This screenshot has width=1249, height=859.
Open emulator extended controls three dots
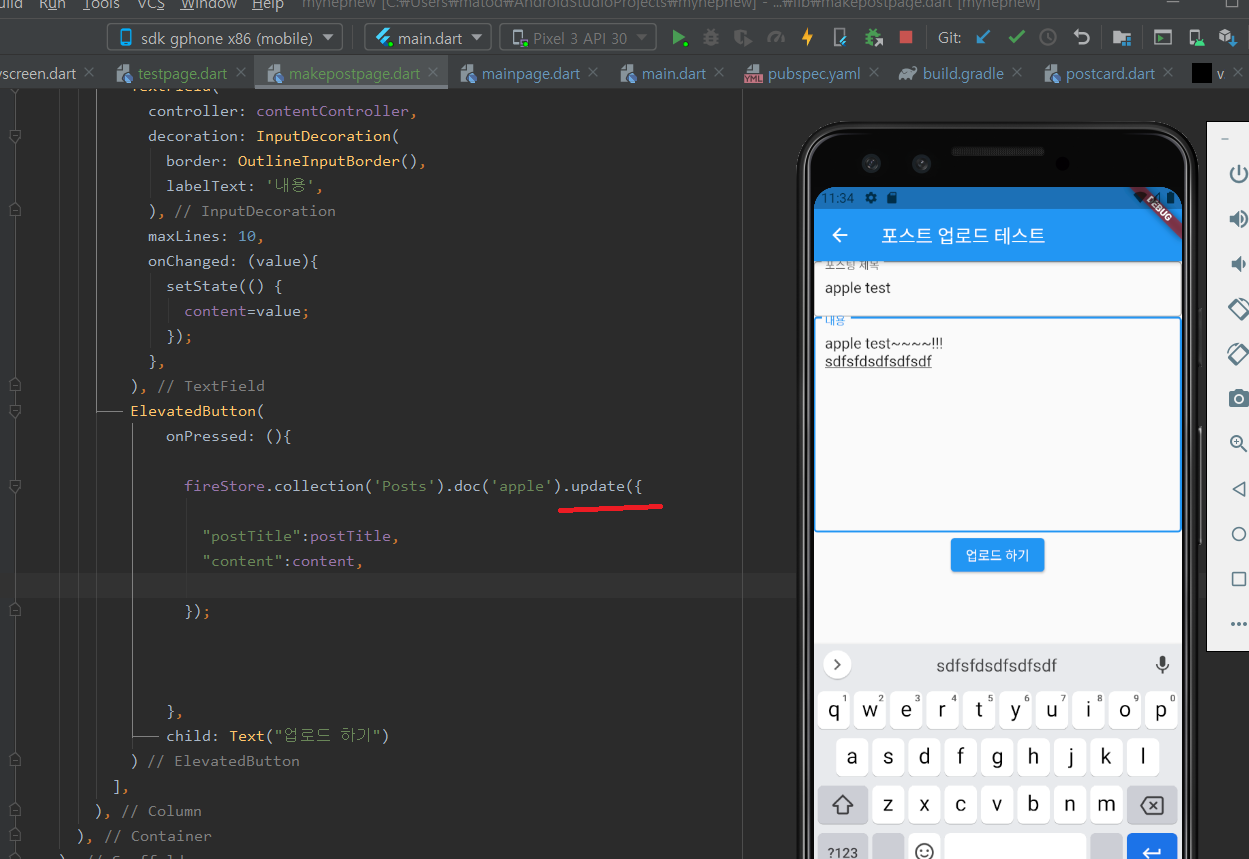pos(1238,624)
